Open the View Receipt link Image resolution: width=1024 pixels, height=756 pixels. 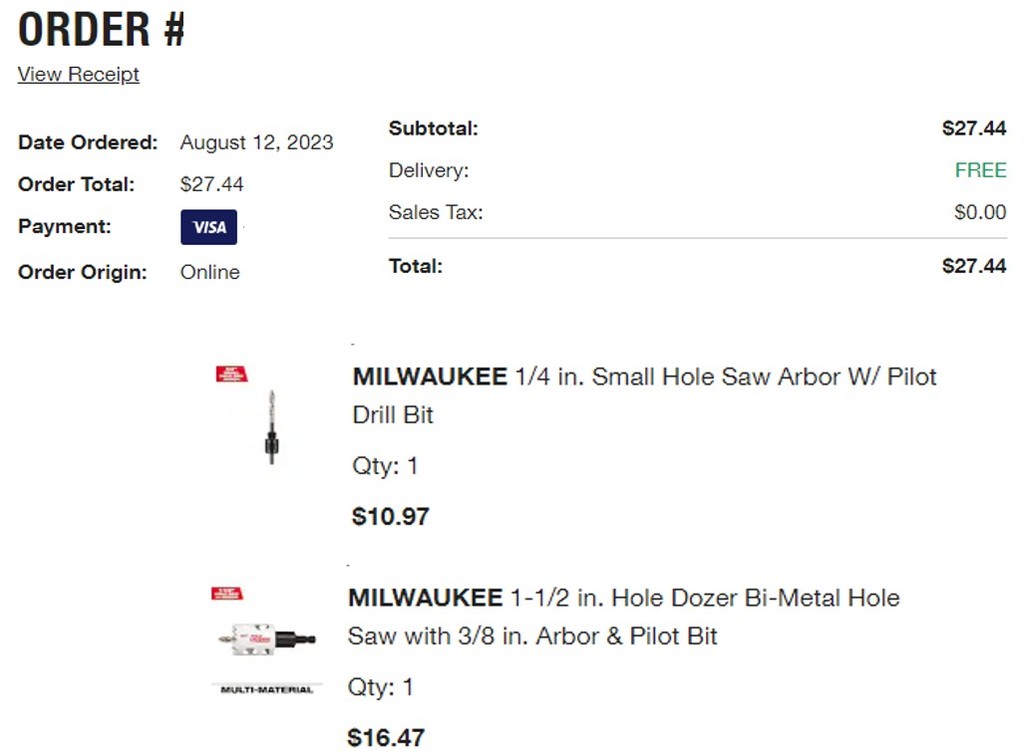(x=78, y=75)
